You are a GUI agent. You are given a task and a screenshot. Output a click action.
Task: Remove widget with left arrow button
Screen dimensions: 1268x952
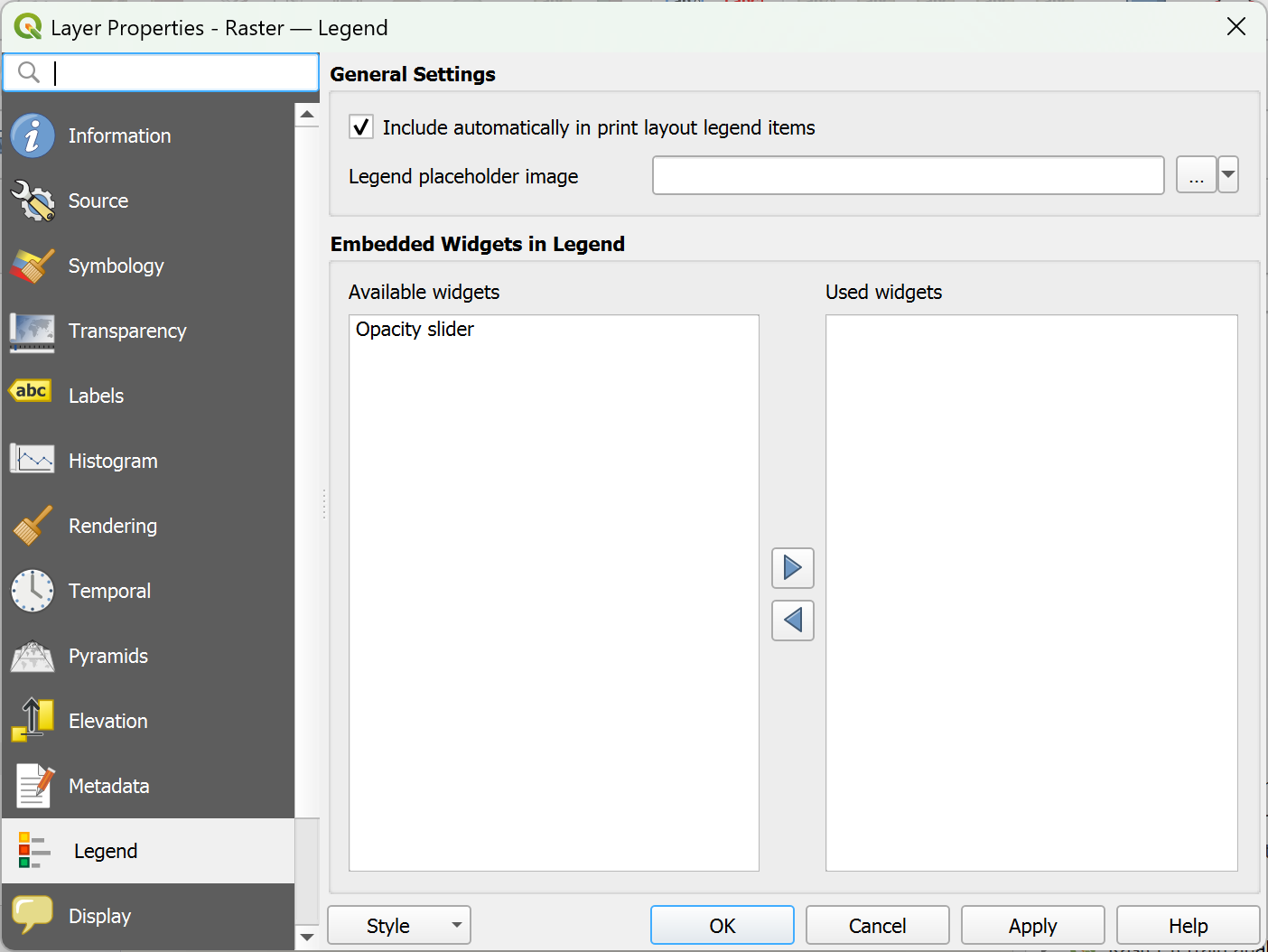click(793, 621)
